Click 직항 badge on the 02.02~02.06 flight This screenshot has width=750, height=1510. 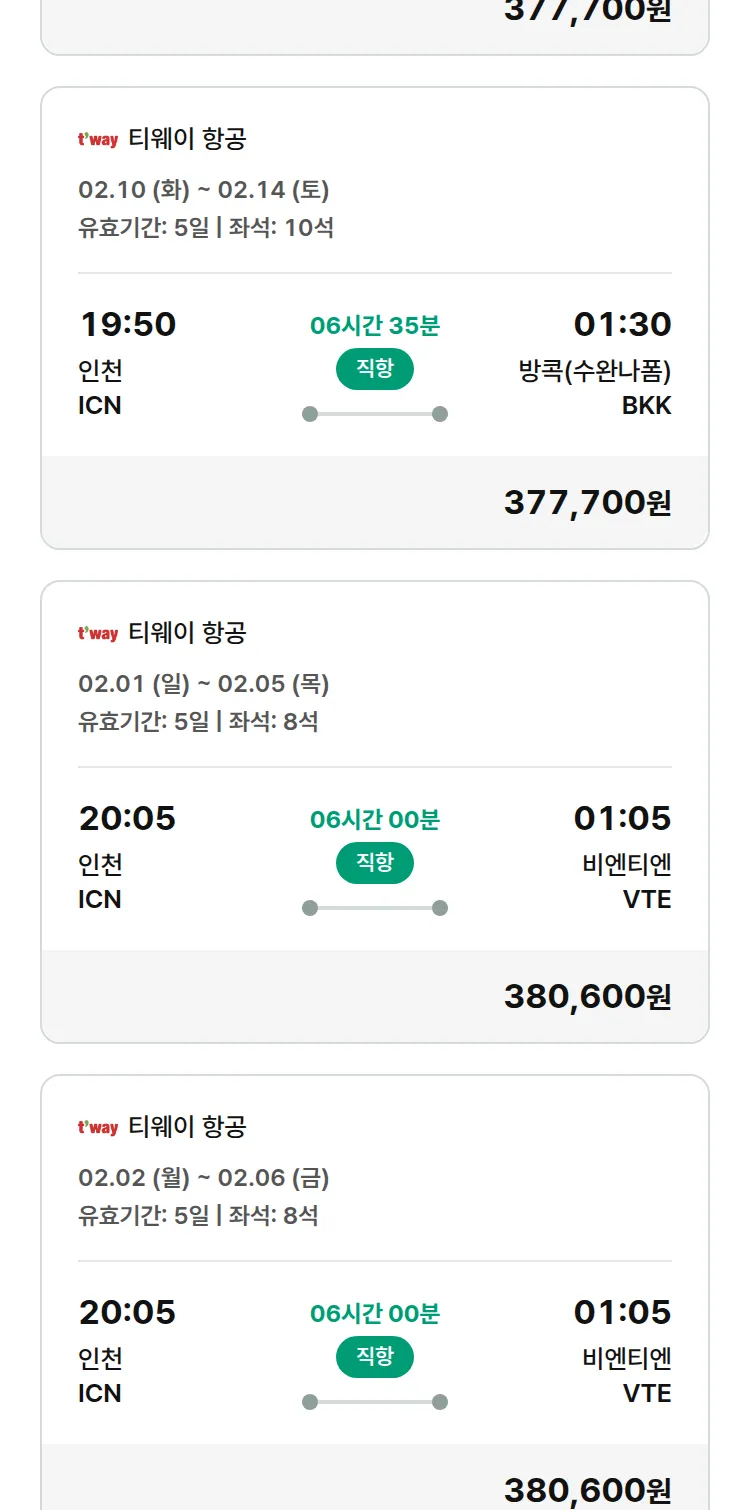374,1357
